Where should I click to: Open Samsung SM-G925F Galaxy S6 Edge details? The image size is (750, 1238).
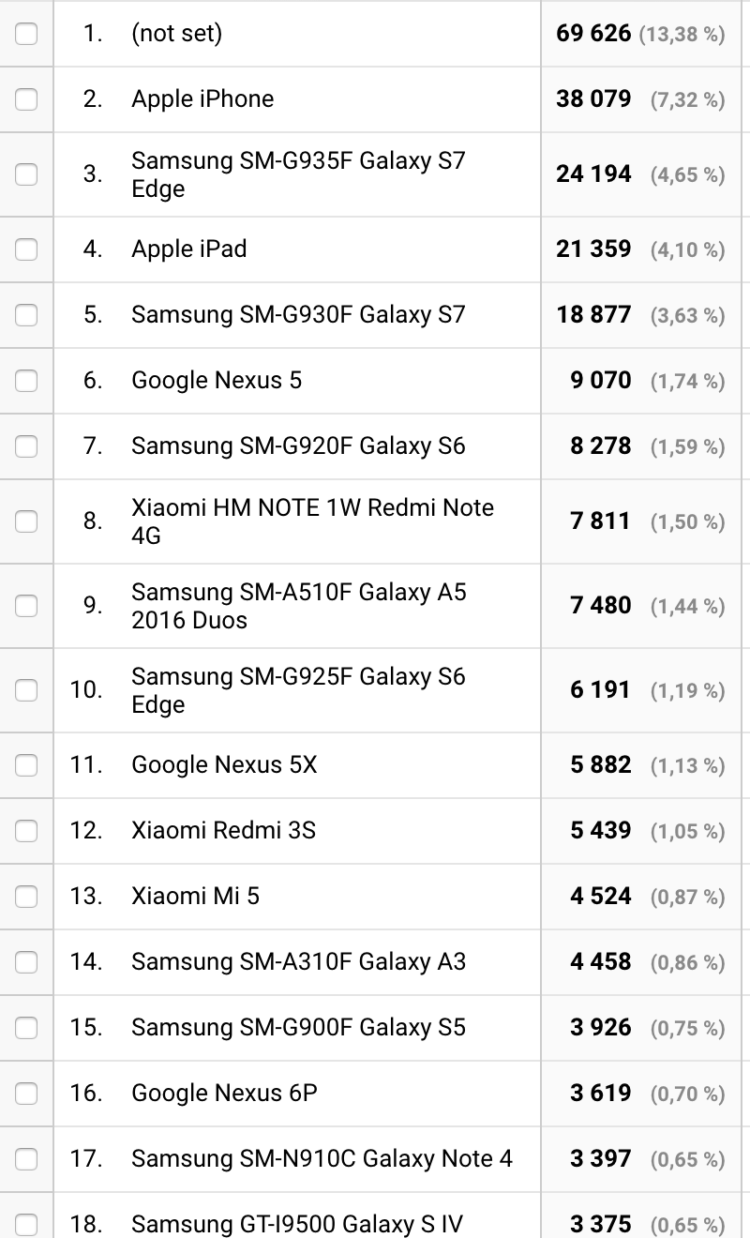click(298, 690)
